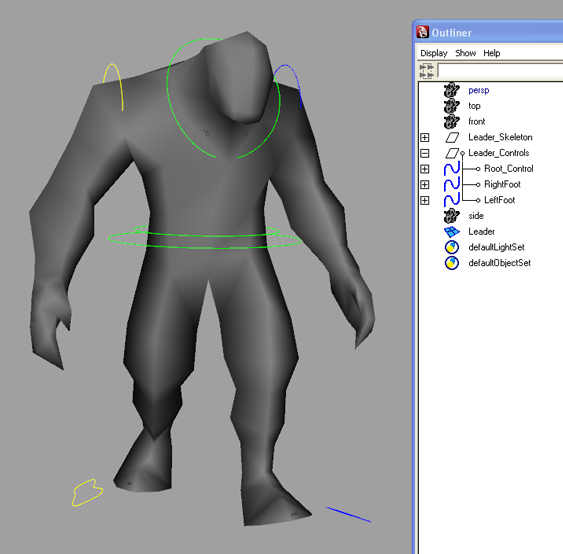Expand the LeftFoot node

click(424, 200)
